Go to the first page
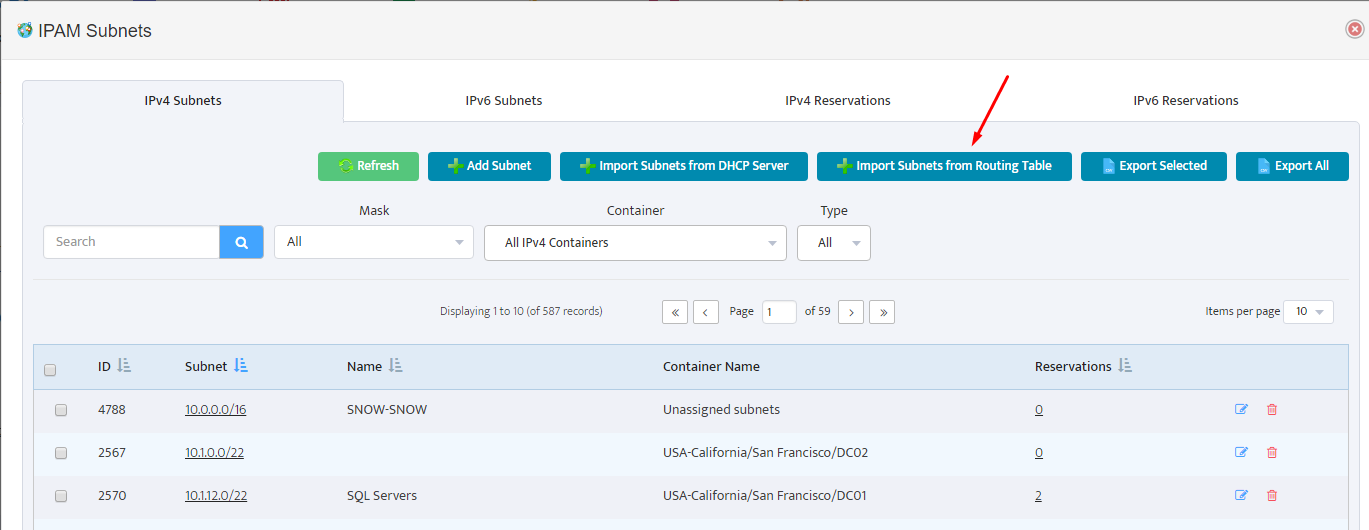 675,312
